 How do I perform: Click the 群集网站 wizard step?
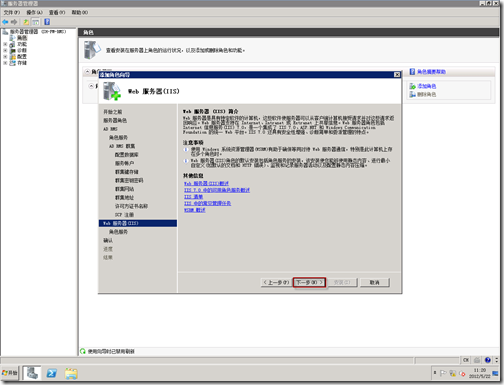[124, 189]
